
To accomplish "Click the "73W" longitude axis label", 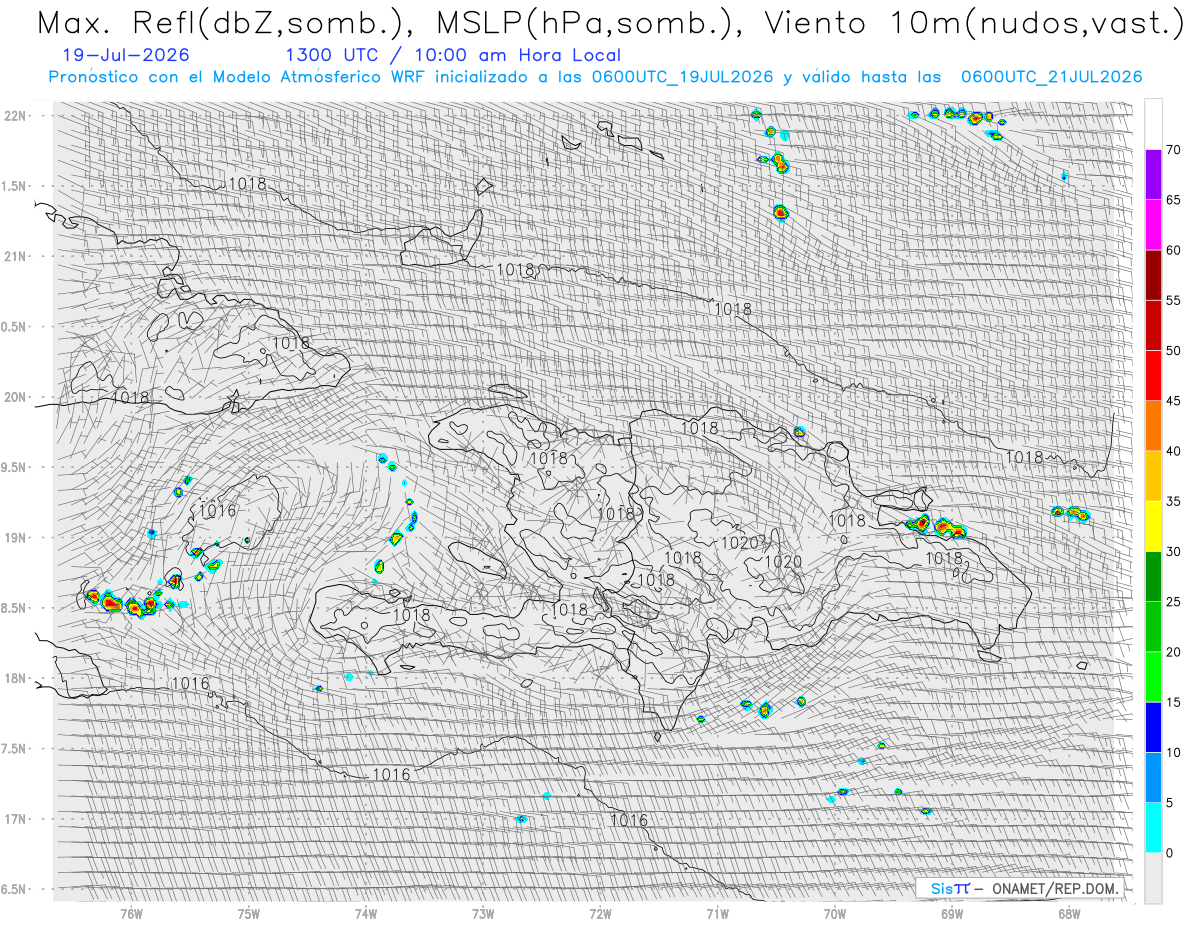I will pos(483,914).
